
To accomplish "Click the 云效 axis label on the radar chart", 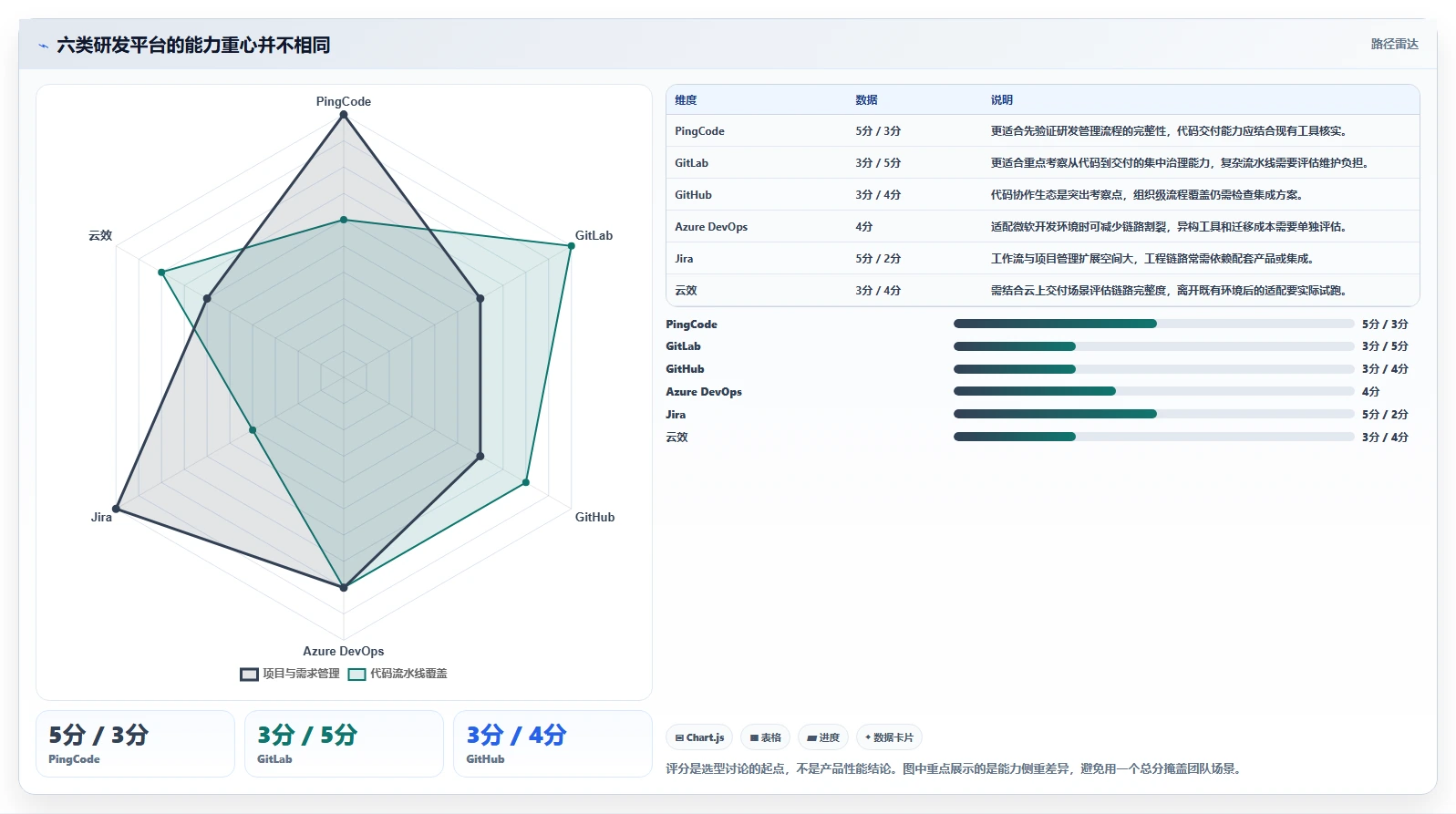I will click(100, 235).
